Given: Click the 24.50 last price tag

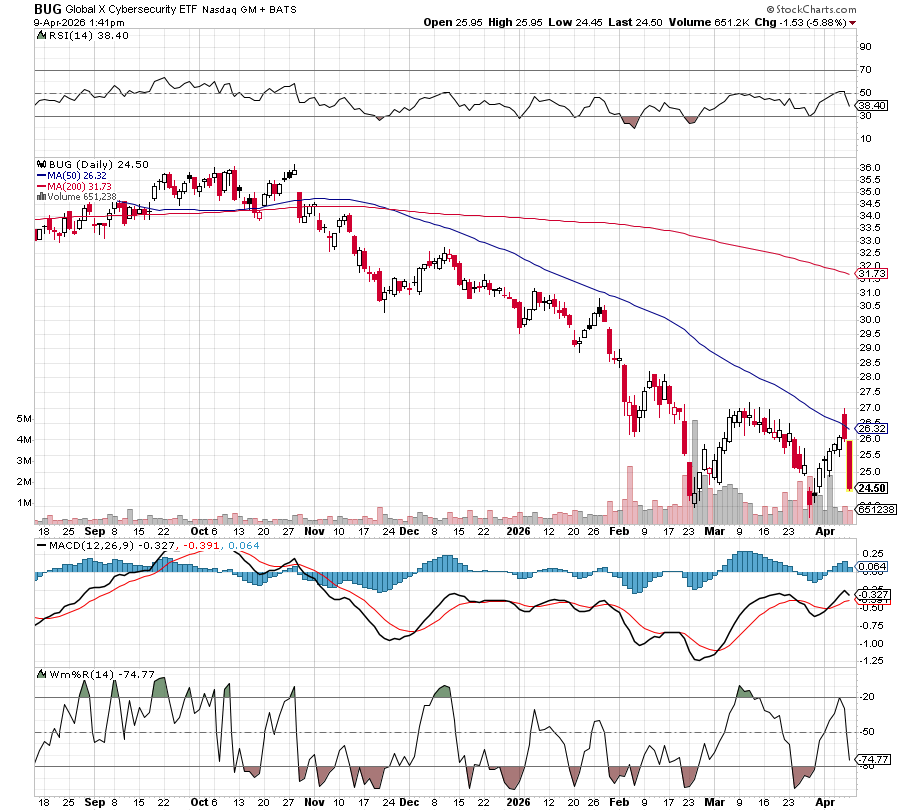Looking at the screenshot, I should pos(869,487).
